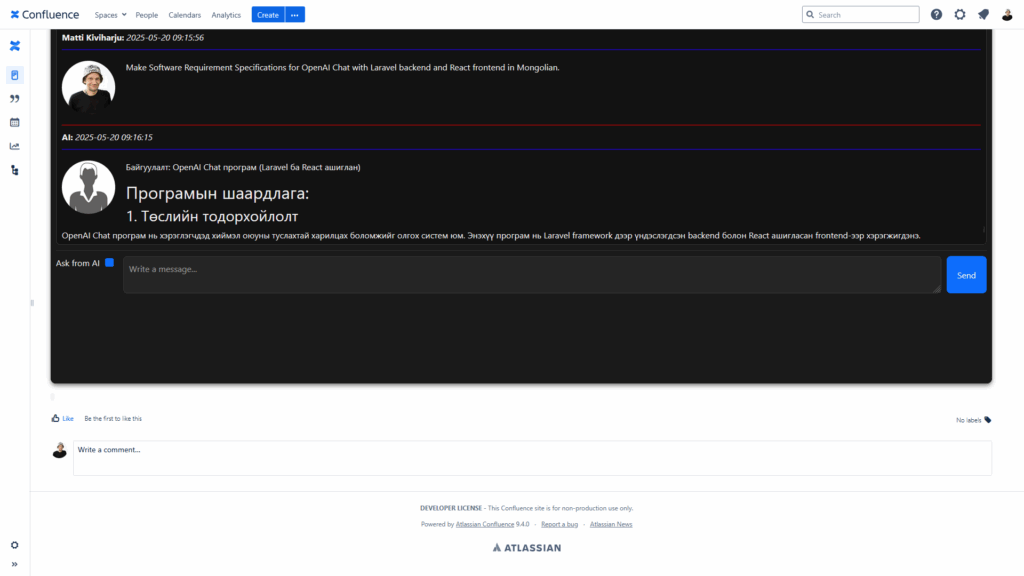The height and width of the screenshot is (576, 1024).
Task: Open the Atlassian News link
Action: tap(611, 524)
